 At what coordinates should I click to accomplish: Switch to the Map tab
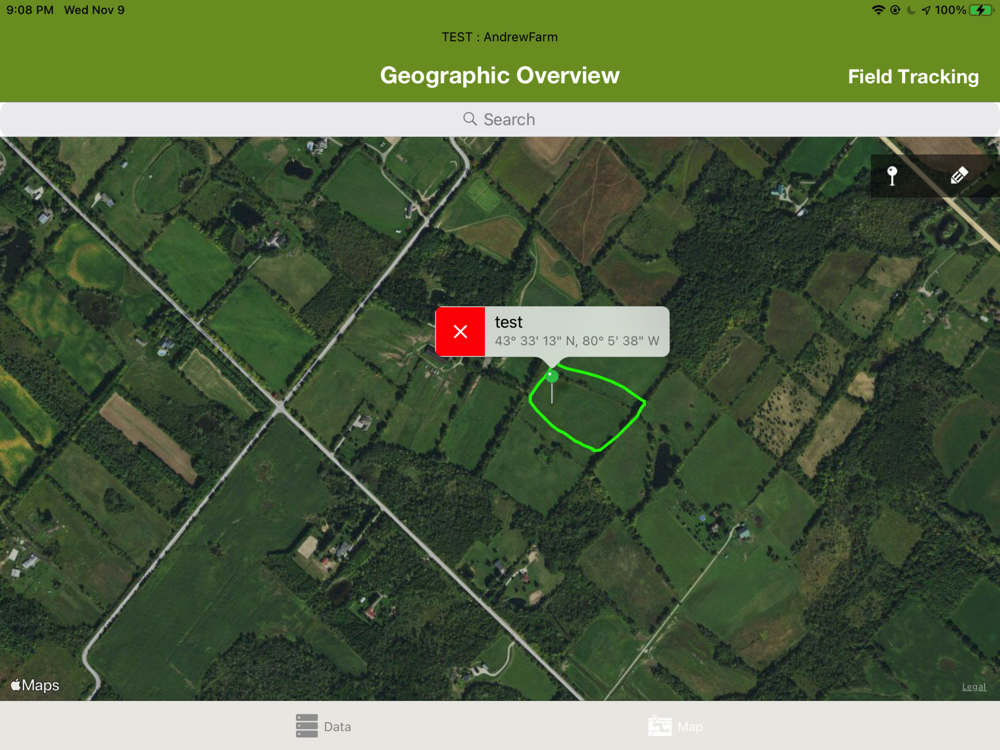click(675, 726)
